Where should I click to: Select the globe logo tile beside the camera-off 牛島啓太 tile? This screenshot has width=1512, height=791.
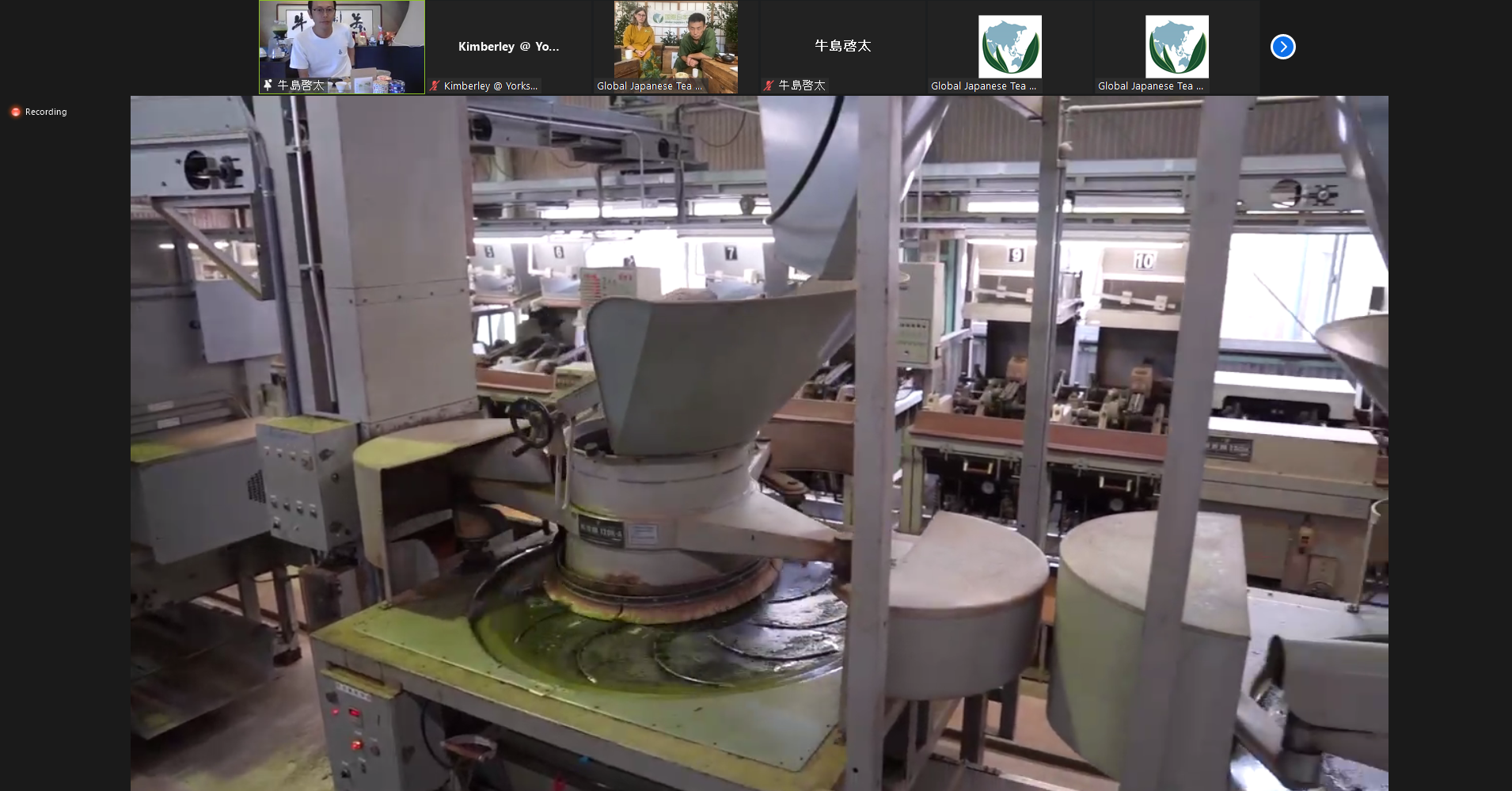[x=1009, y=47]
